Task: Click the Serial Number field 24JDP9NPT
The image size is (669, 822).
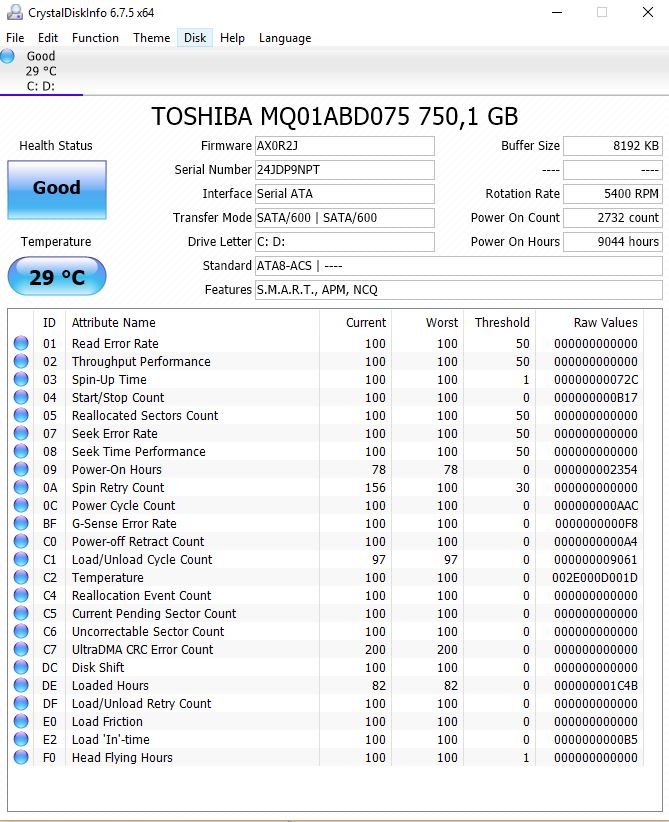Action: point(344,170)
